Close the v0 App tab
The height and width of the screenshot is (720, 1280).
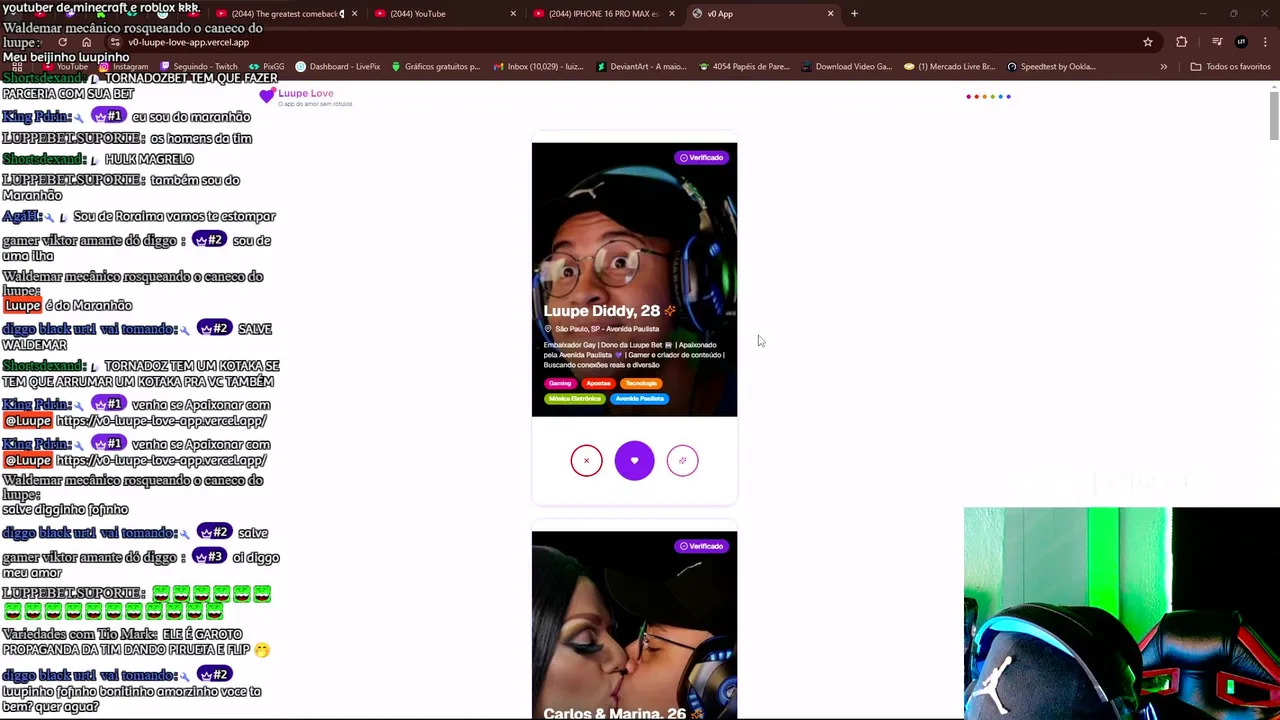click(x=830, y=13)
